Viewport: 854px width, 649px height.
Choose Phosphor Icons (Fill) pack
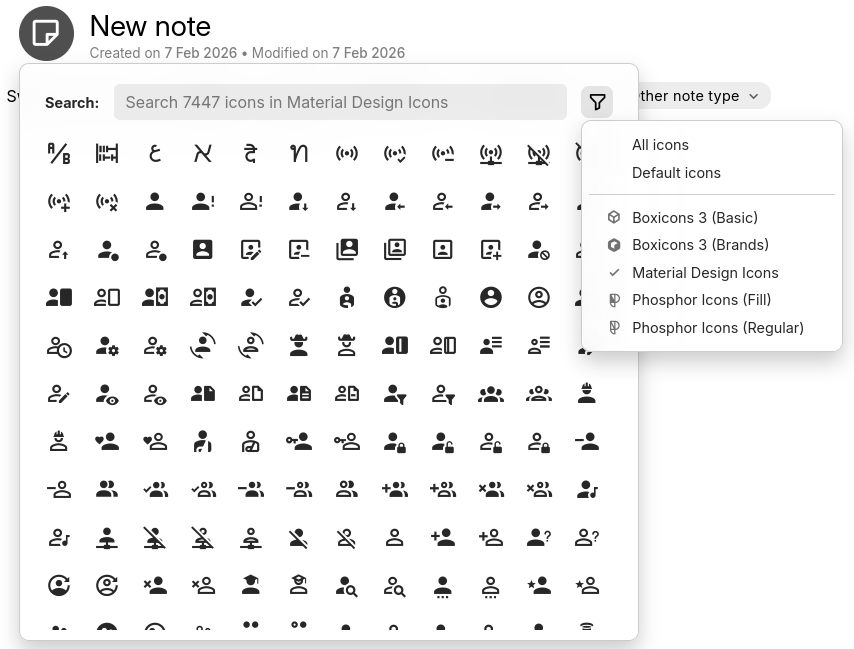(x=701, y=300)
